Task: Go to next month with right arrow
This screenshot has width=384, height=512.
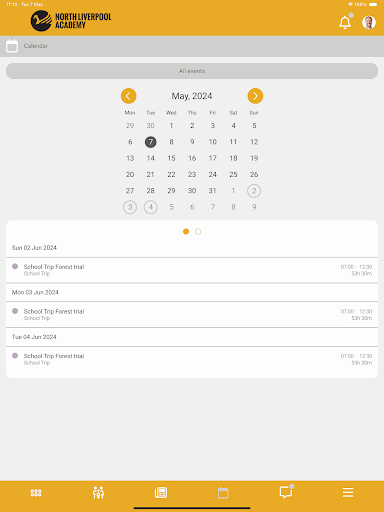Action: (x=255, y=96)
